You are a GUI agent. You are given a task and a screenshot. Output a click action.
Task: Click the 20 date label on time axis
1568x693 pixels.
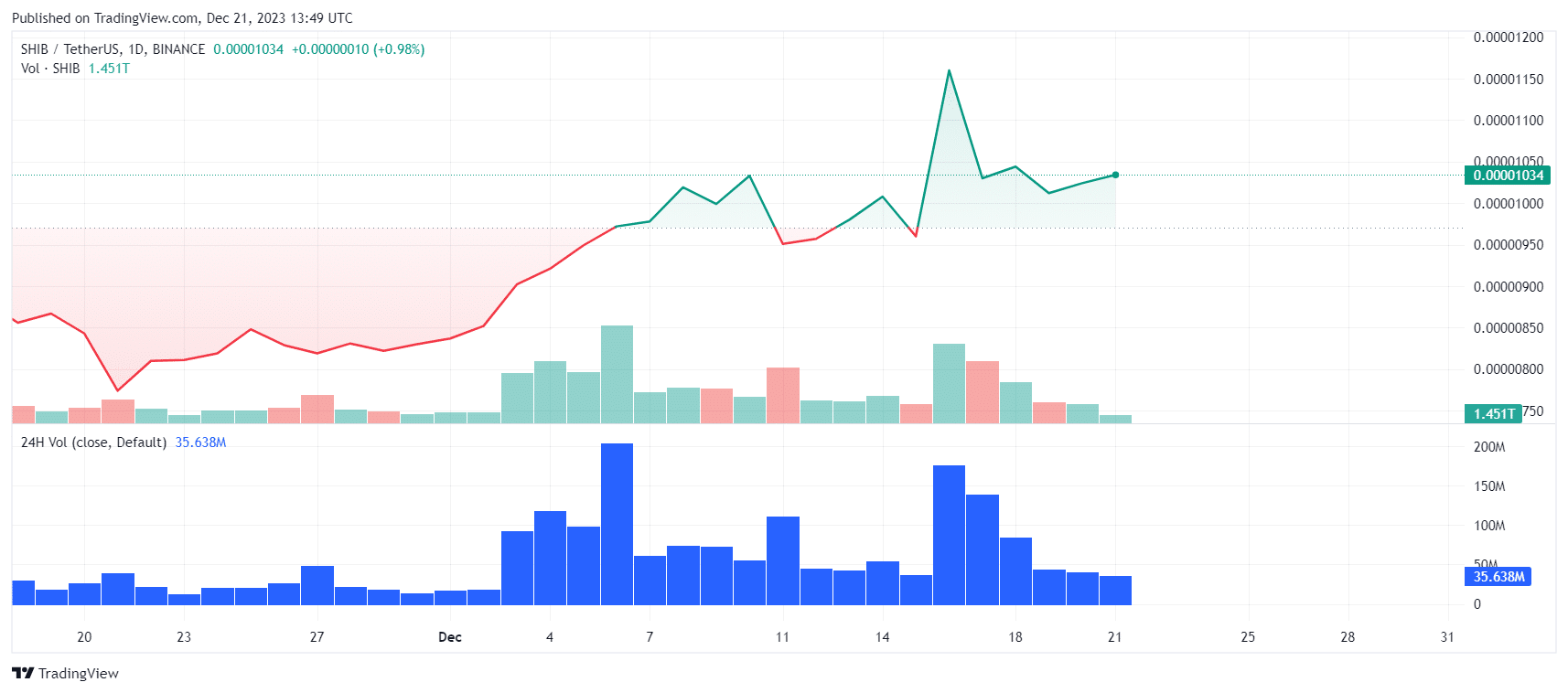tap(84, 637)
